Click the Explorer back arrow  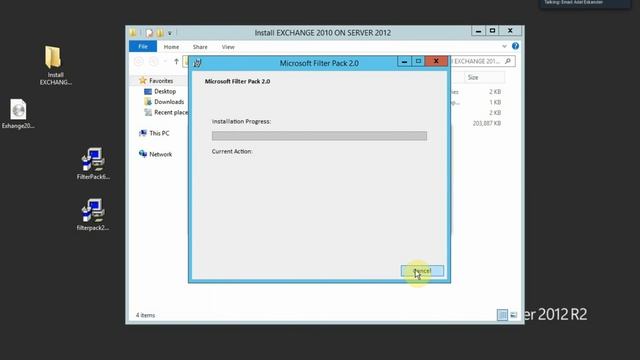point(139,62)
